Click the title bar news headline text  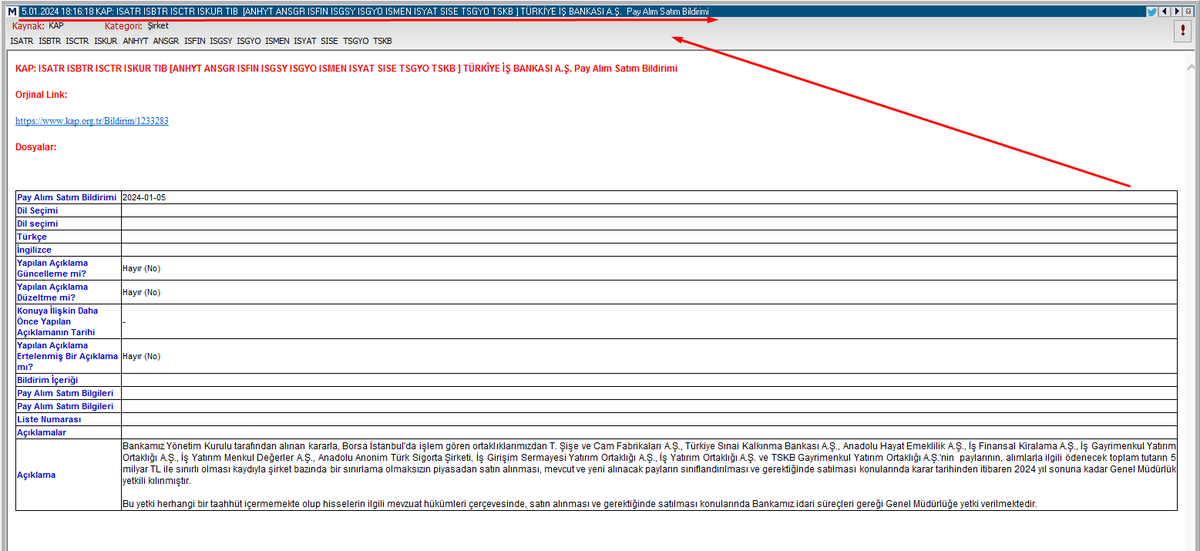coord(364,11)
